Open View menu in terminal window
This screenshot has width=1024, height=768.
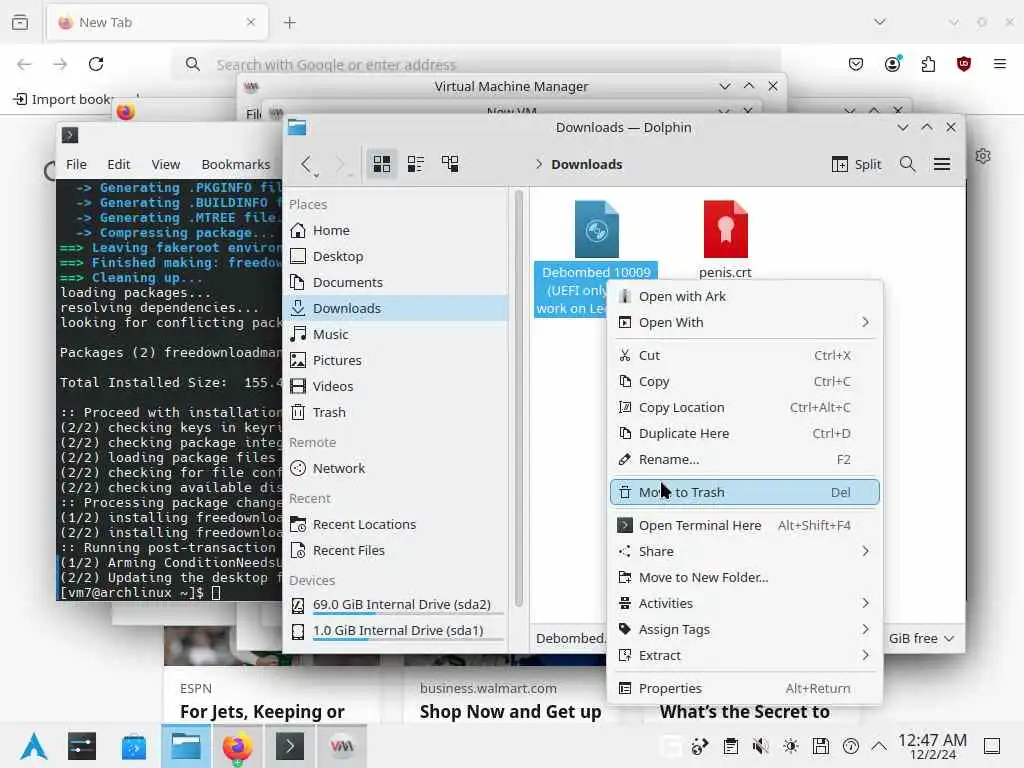click(x=166, y=165)
